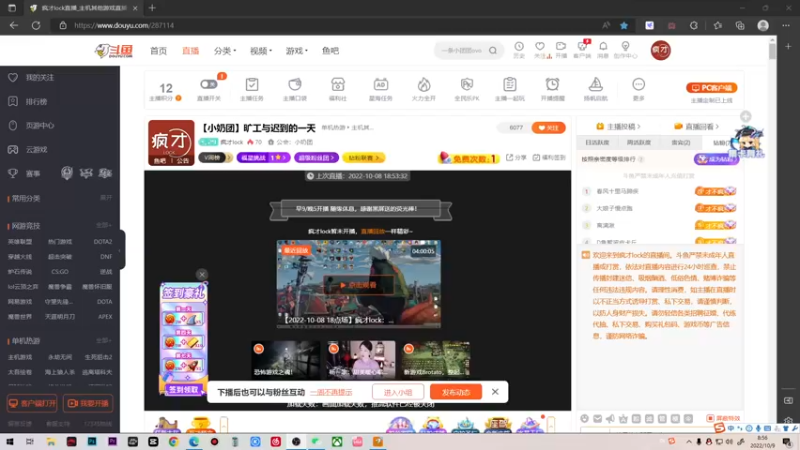Open 我的关注 in left sidebar
Image resolution: width=800 pixels, height=450 pixels.
pos(32,78)
